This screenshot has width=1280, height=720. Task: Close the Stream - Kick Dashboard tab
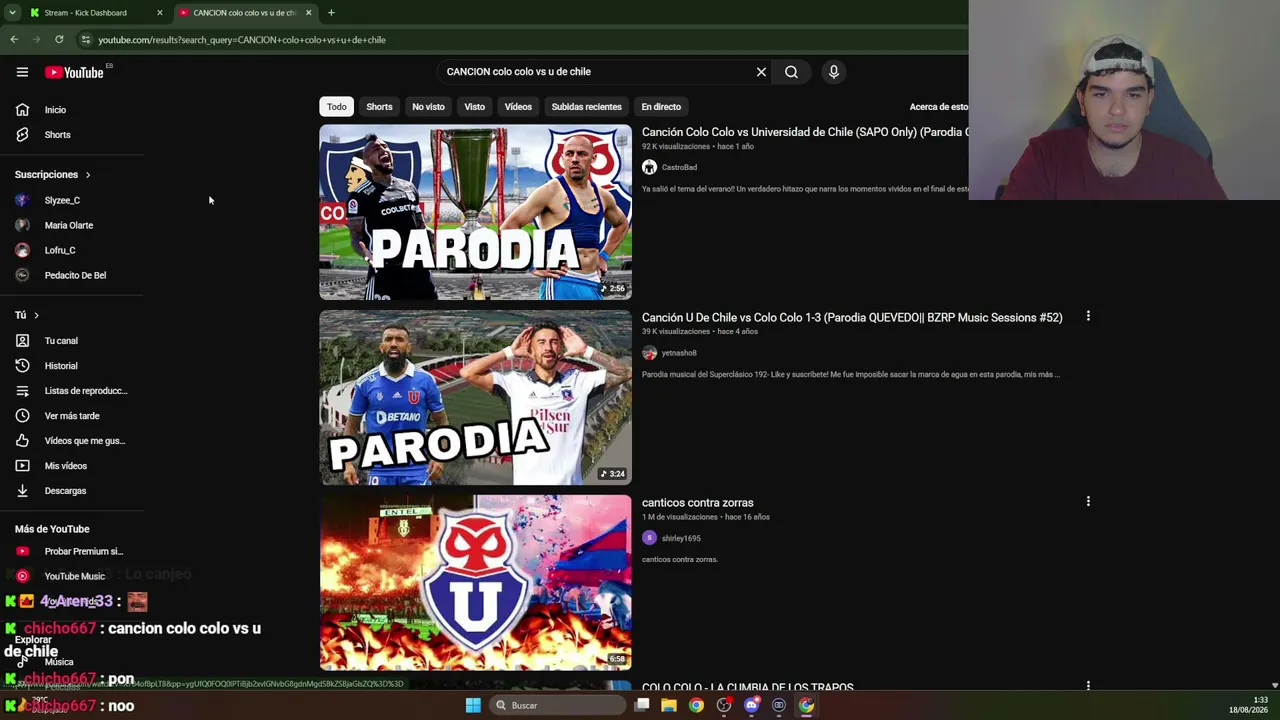tap(159, 13)
